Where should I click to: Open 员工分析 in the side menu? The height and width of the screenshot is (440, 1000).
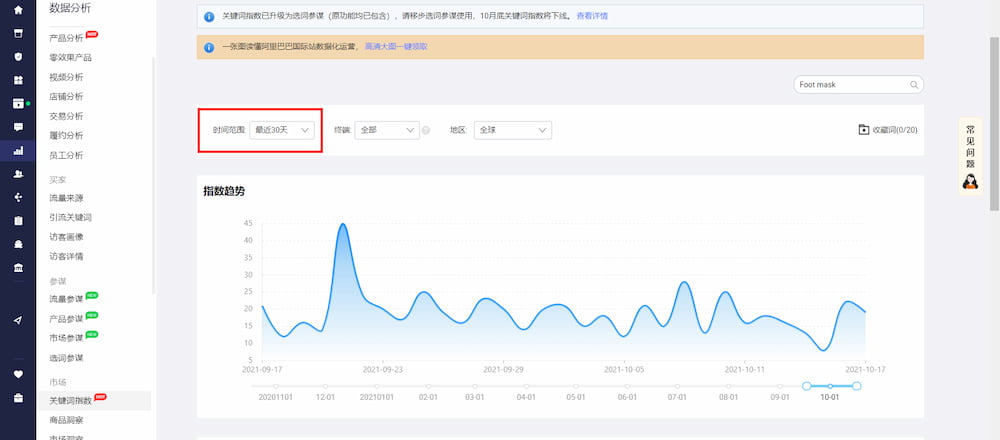(x=66, y=155)
